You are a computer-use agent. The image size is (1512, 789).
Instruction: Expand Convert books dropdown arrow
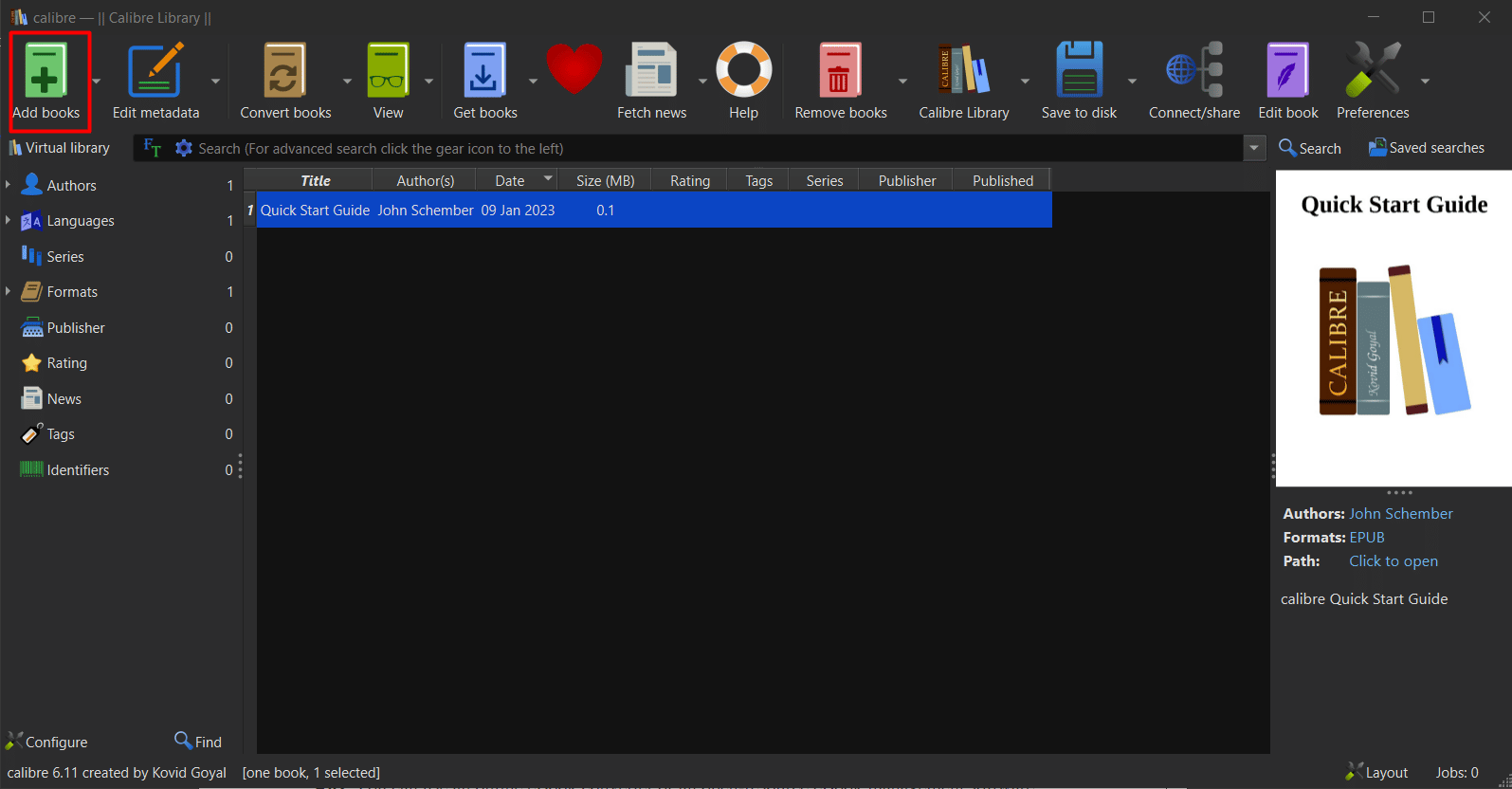point(347,82)
